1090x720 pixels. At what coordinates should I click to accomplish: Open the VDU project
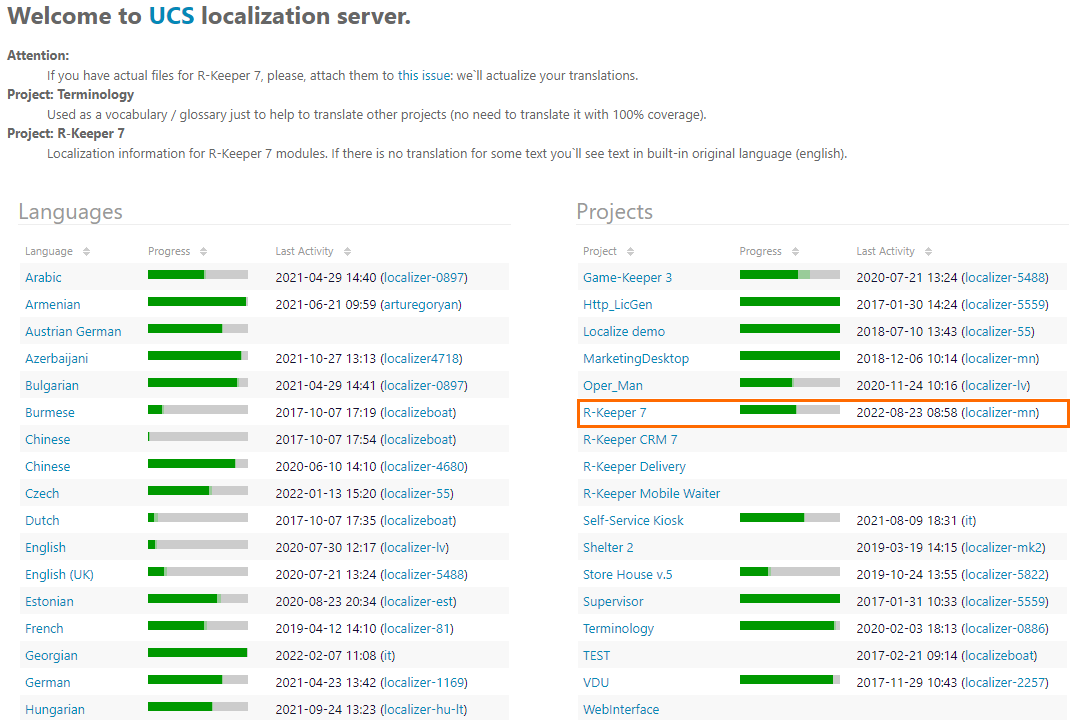coord(596,683)
